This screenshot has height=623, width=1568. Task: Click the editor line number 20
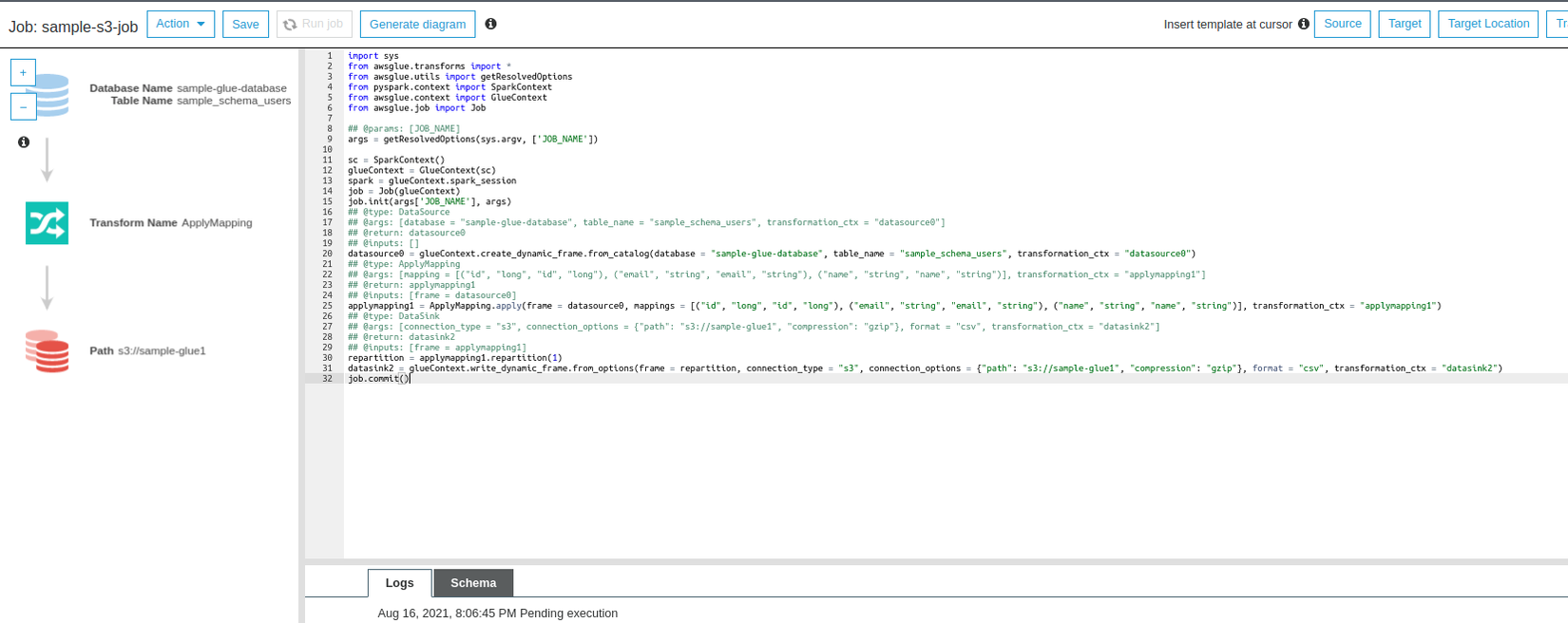328,254
